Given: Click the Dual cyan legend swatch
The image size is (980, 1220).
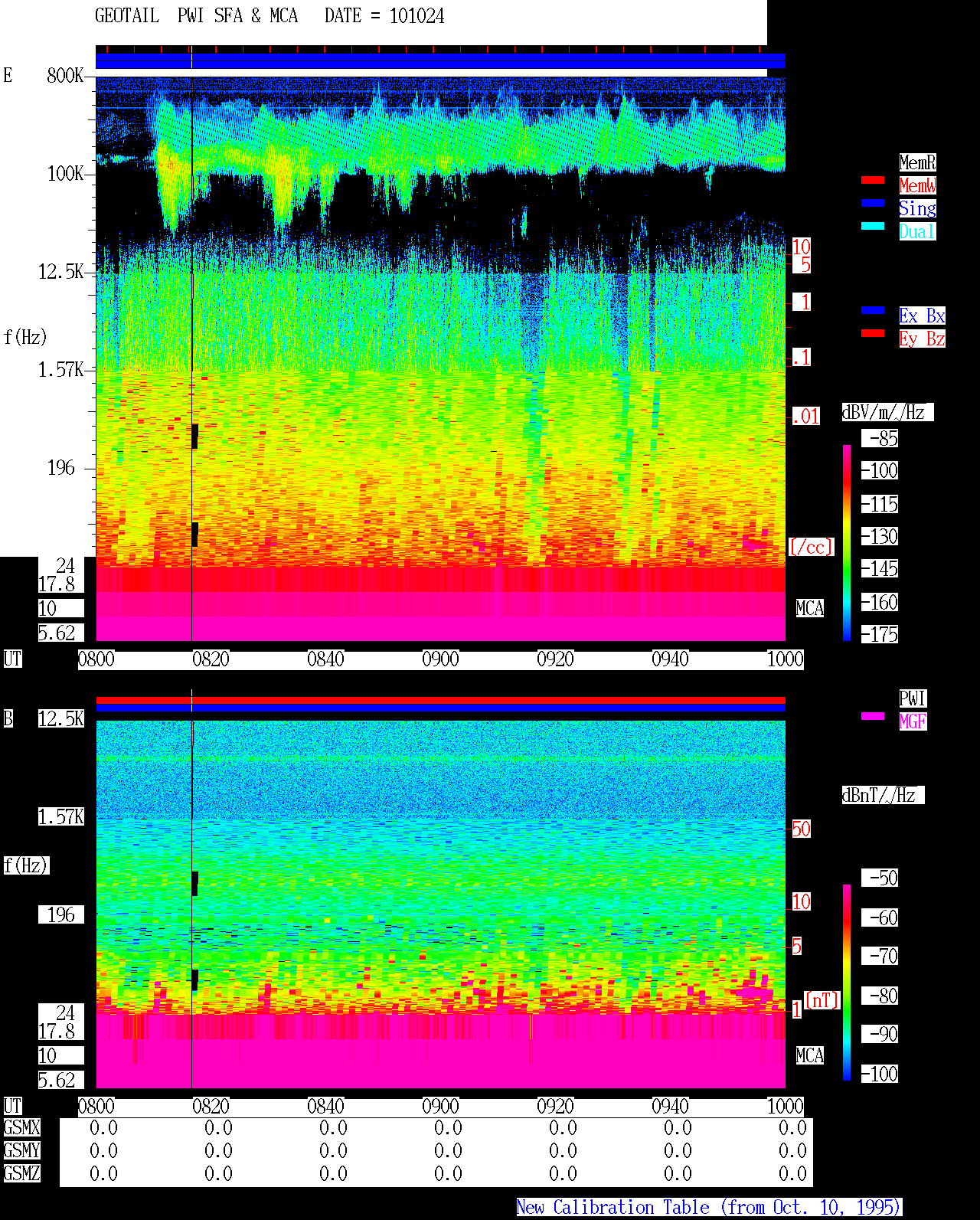Looking at the screenshot, I should pyautogui.click(x=873, y=226).
